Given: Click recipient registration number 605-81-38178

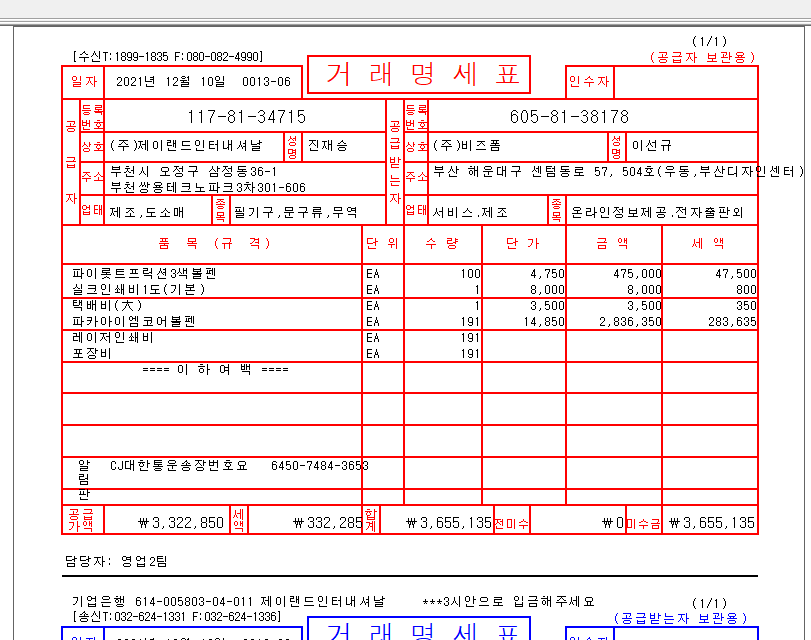Looking at the screenshot, I should [x=569, y=117].
